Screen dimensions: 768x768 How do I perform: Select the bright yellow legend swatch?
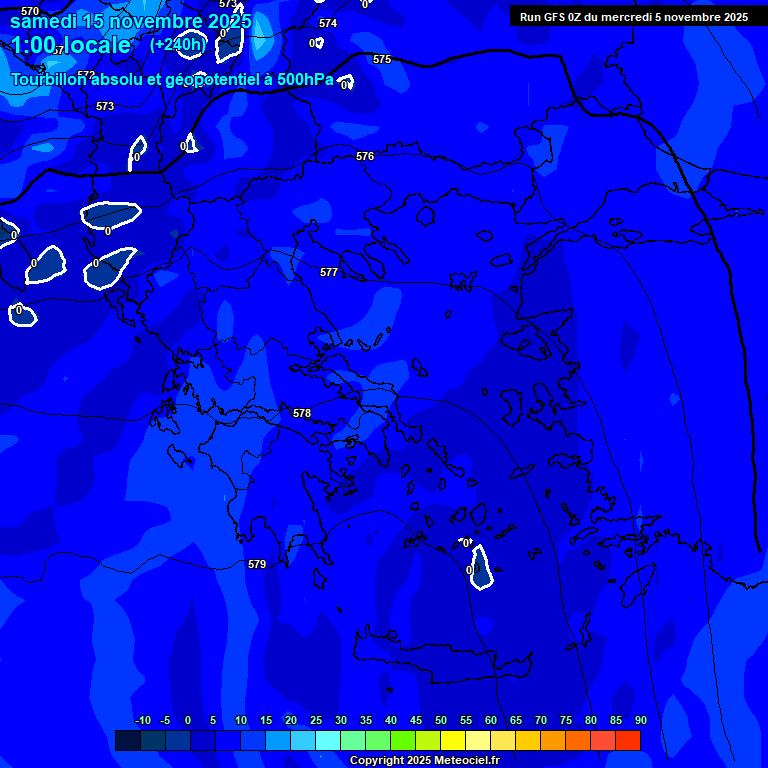tap(452, 740)
